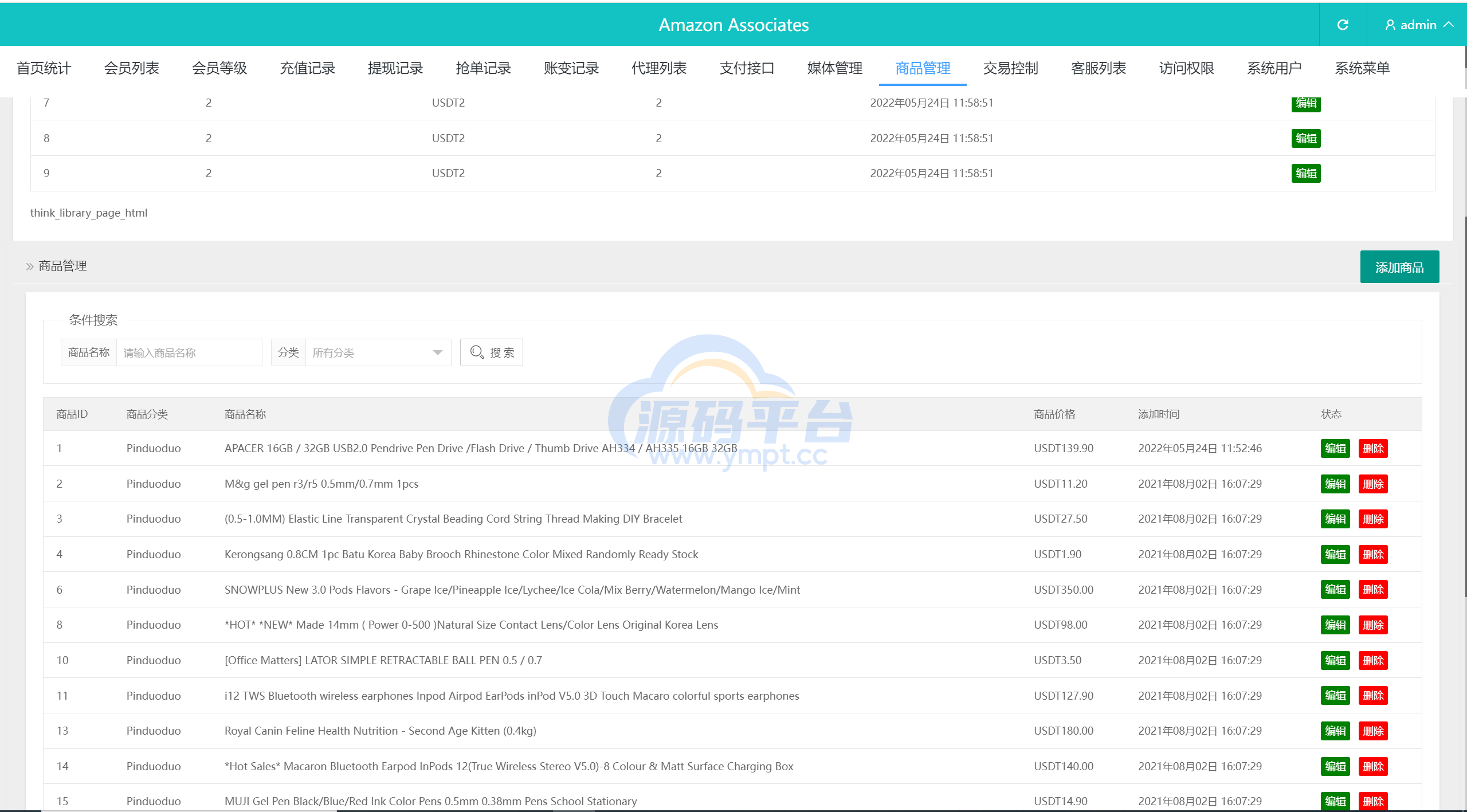Edit level row 8 with 编辑
Image resolution: width=1467 pixels, height=812 pixels.
pyautogui.click(x=1306, y=138)
